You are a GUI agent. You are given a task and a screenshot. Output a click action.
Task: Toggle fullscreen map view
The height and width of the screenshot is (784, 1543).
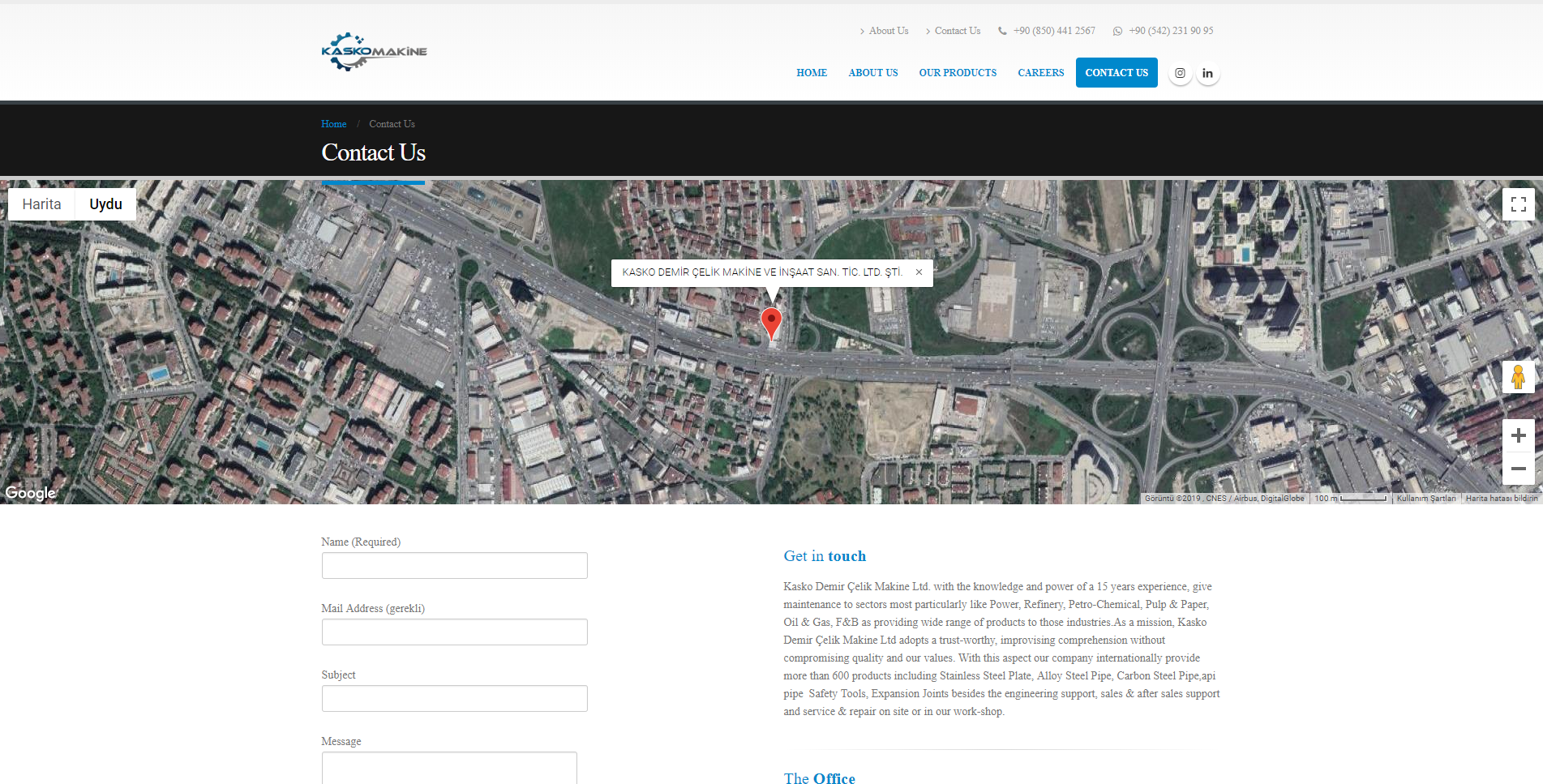point(1518,204)
